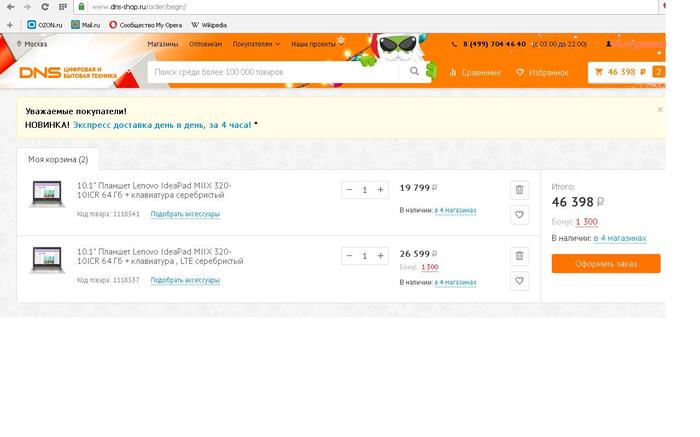Close the Уважаемые покупатели notice
700x437 pixels.
[660, 109]
